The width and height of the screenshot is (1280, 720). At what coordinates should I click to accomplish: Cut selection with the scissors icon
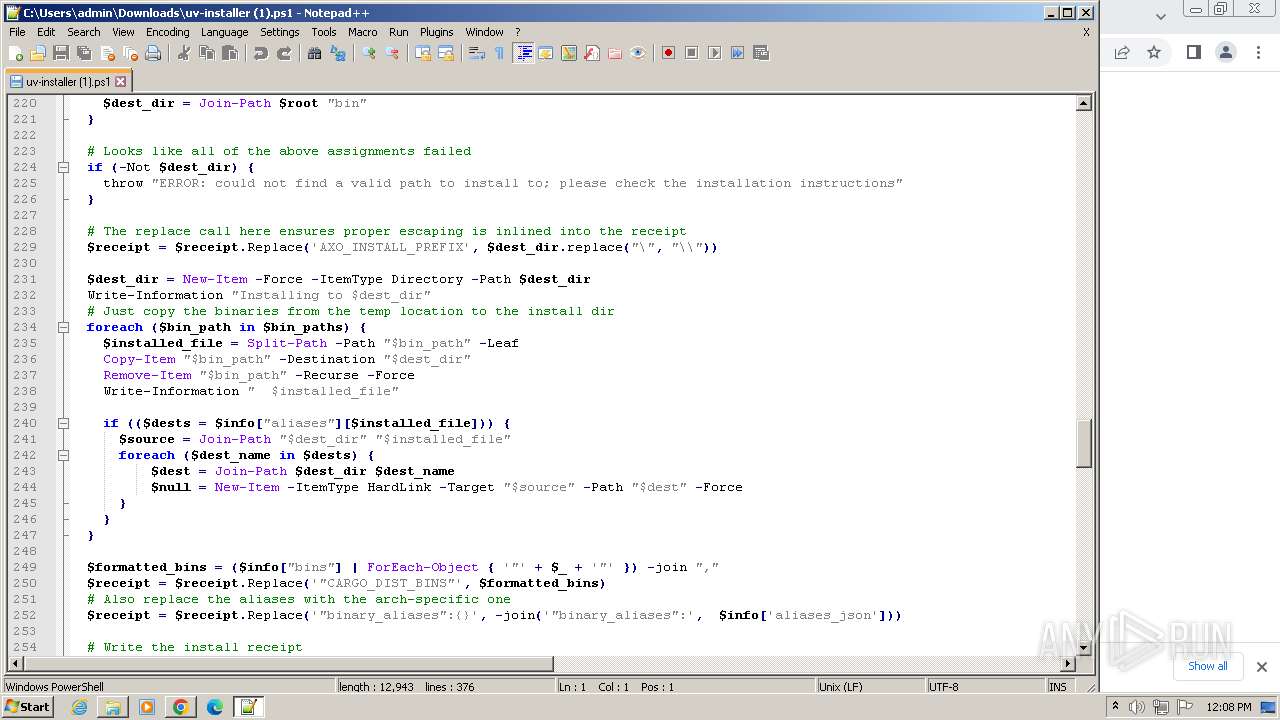click(184, 53)
